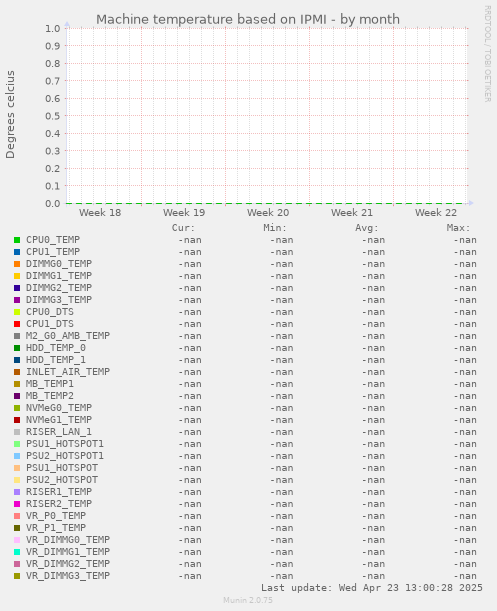Viewport: 497px width, 611px height.
Task: Click the 'Week 19' x-axis label
Action: (184, 213)
